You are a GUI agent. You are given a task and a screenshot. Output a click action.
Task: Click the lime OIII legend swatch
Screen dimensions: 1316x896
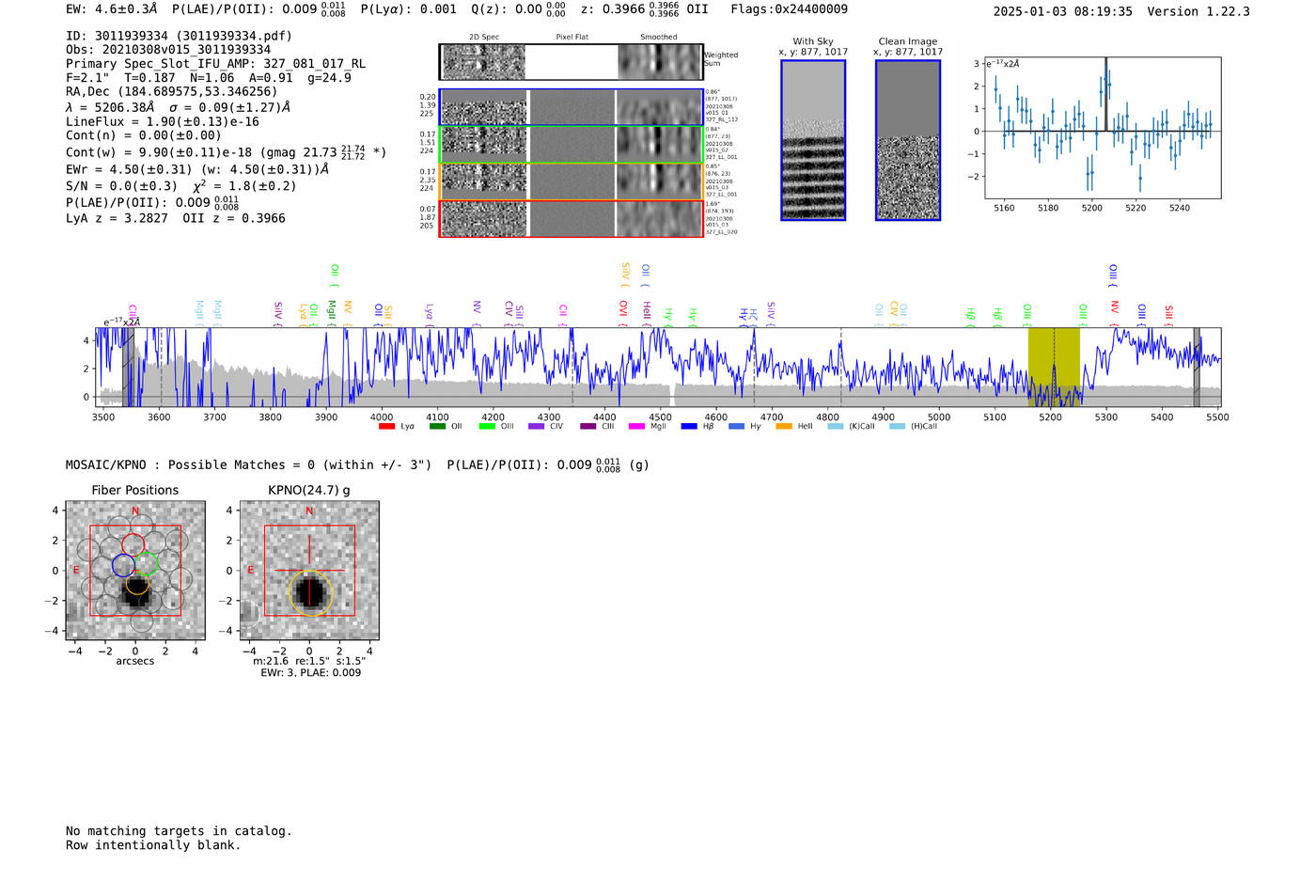pos(487,427)
